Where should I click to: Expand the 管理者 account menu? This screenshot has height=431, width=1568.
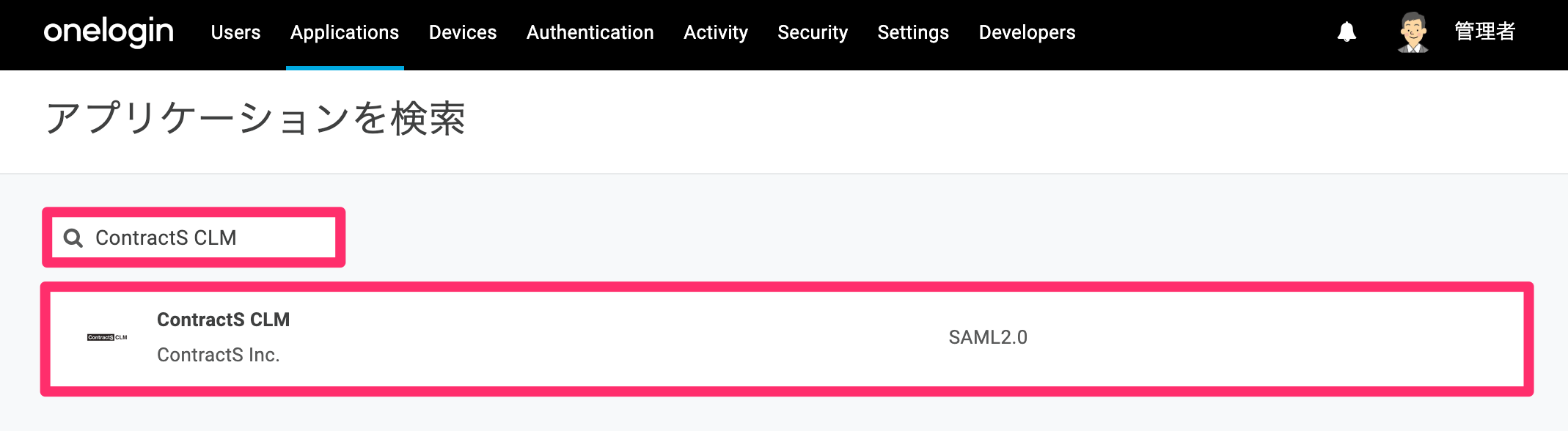(1485, 32)
